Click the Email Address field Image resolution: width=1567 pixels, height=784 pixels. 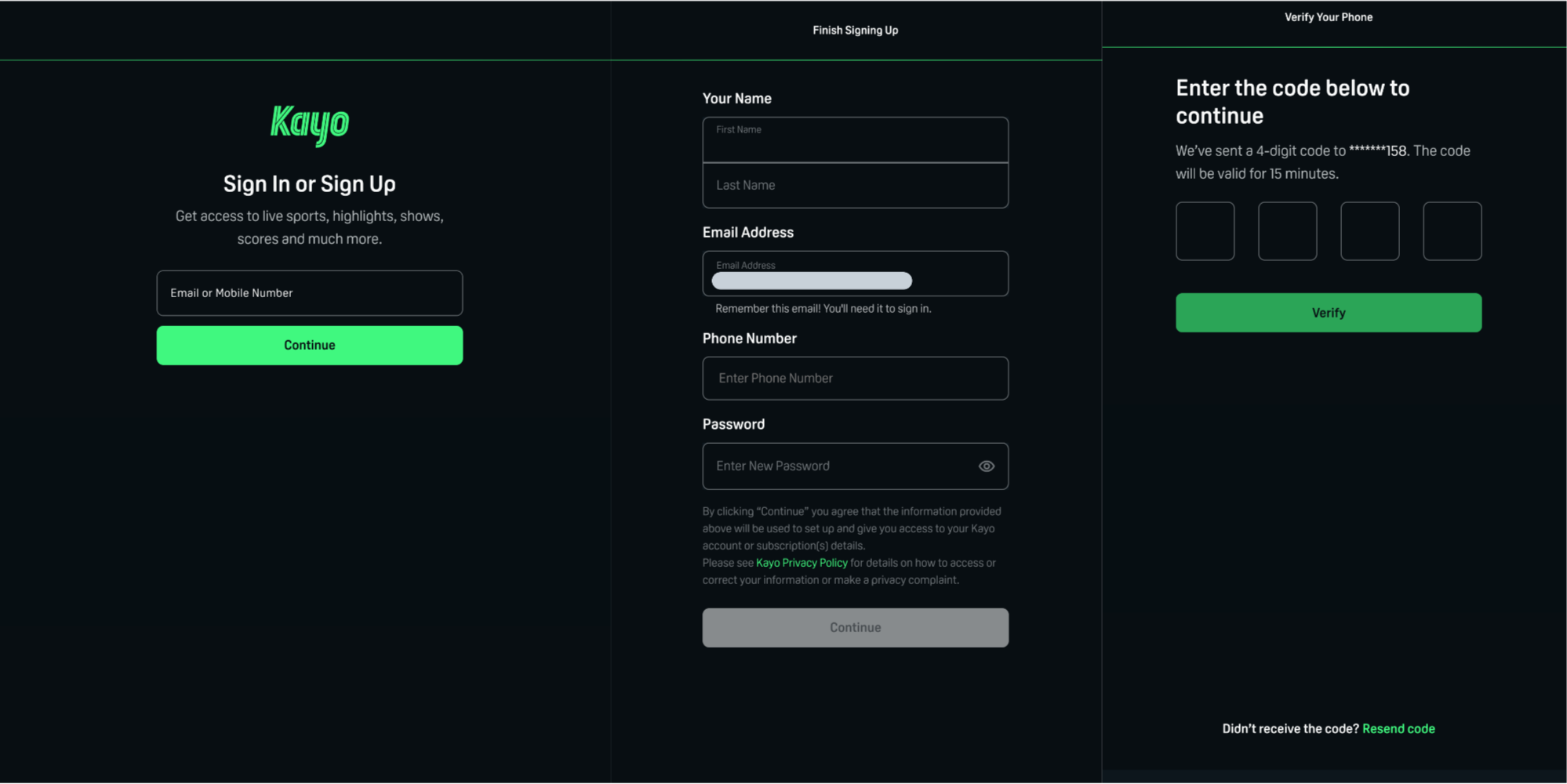pos(856,274)
